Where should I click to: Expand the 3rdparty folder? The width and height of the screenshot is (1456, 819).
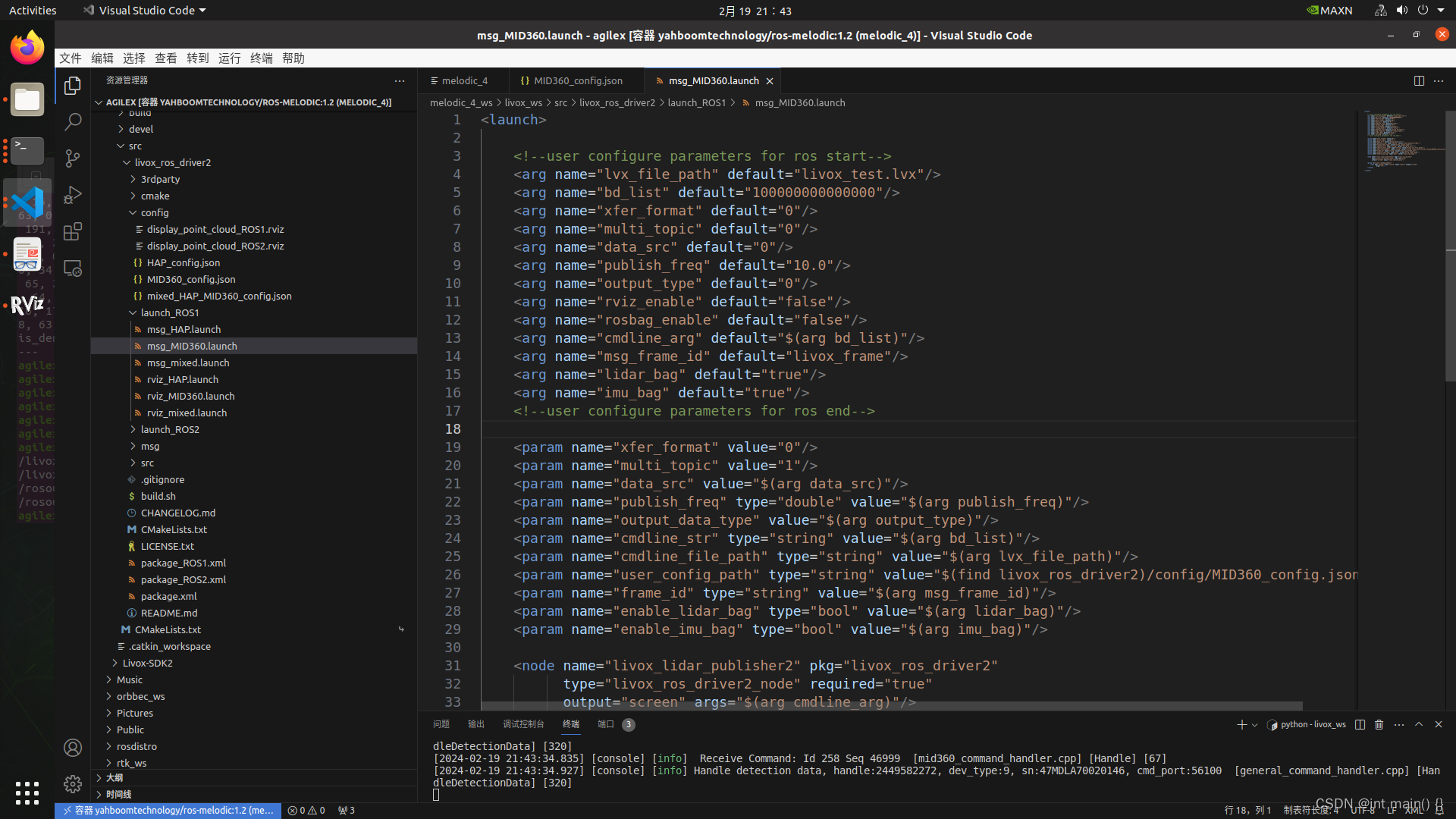point(160,179)
